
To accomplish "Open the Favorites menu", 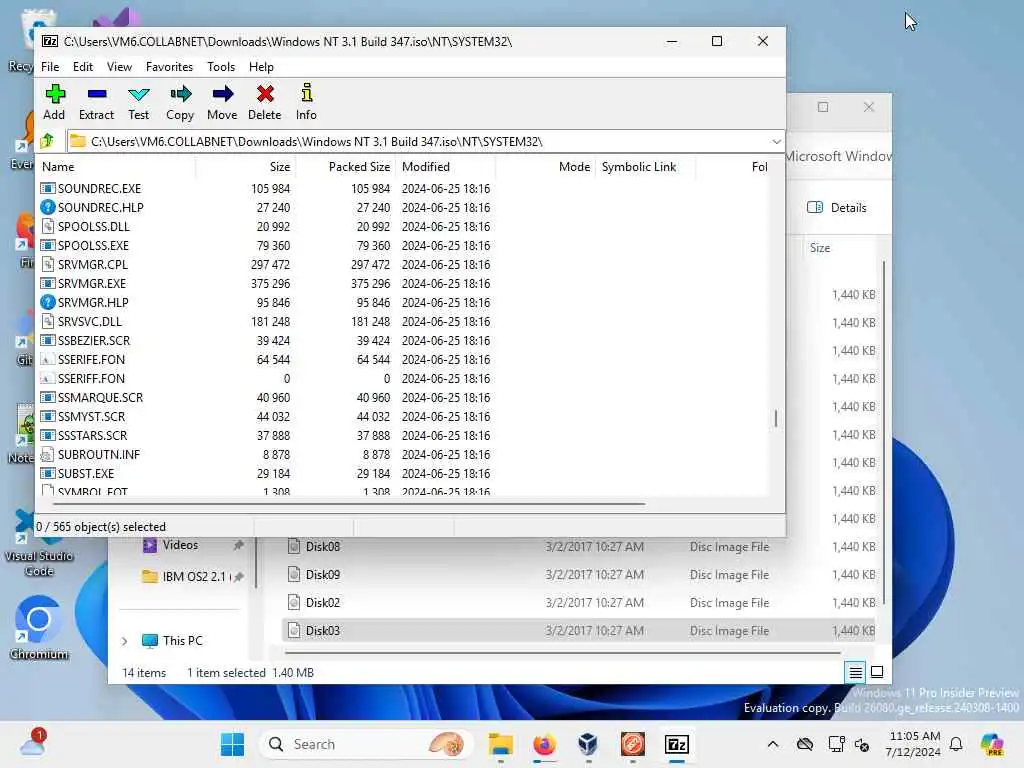I will pos(169,67).
